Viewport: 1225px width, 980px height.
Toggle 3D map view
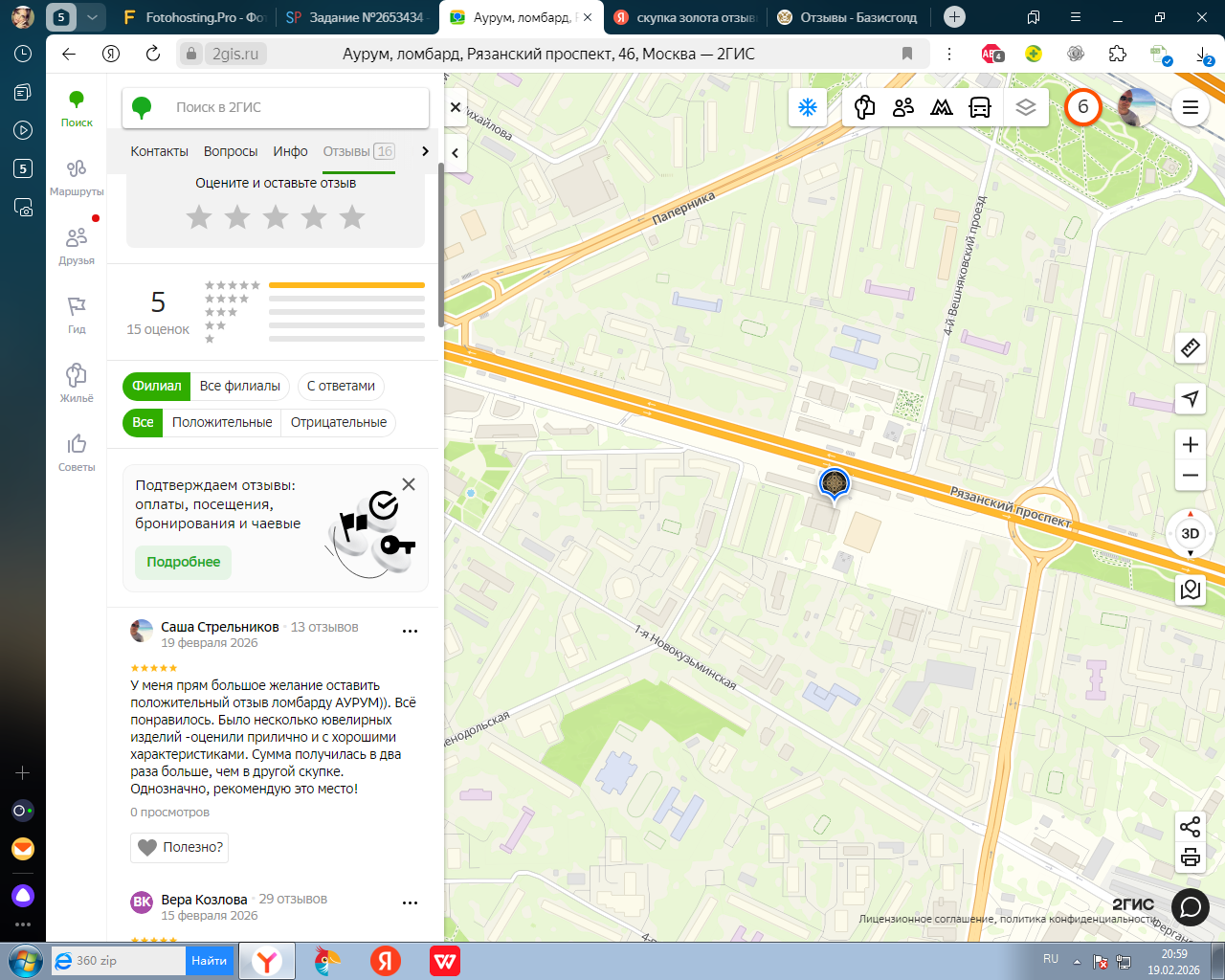1191,533
